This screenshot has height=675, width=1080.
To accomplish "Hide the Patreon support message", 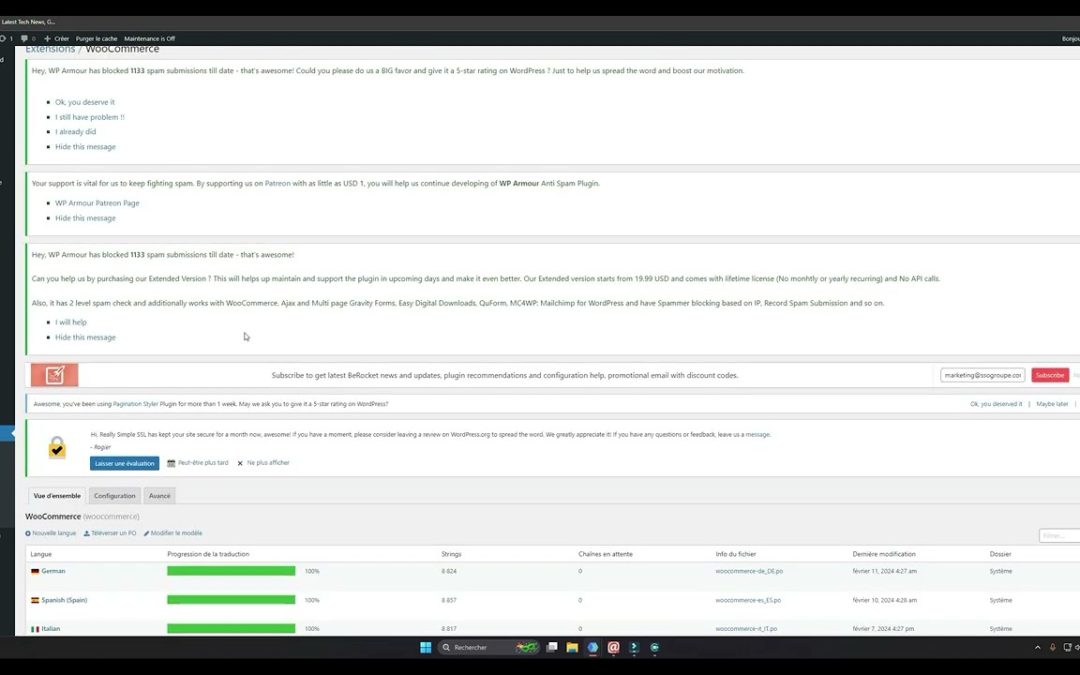I will click(85, 218).
